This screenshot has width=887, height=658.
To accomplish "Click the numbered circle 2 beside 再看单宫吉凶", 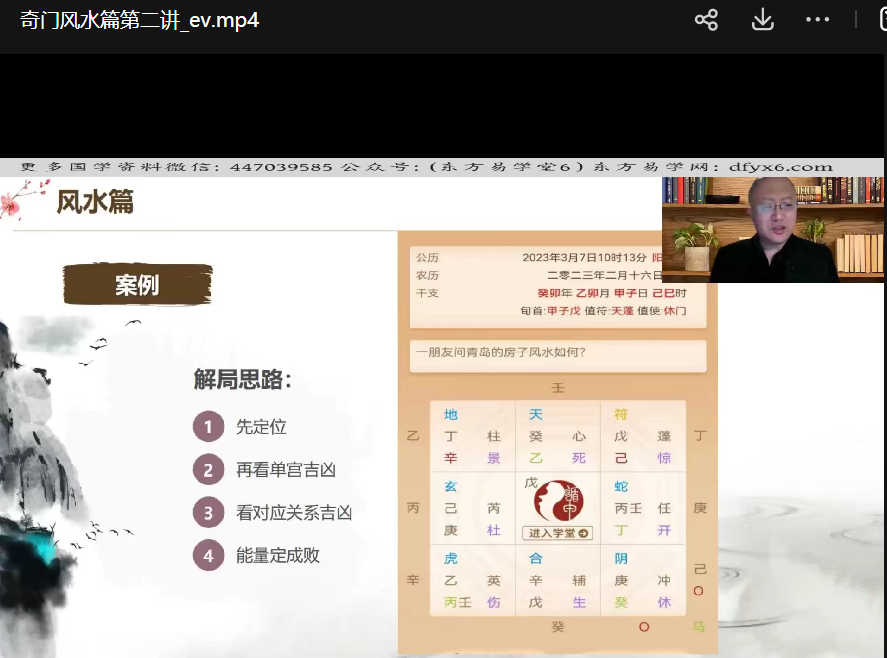I will pyautogui.click(x=208, y=470).
